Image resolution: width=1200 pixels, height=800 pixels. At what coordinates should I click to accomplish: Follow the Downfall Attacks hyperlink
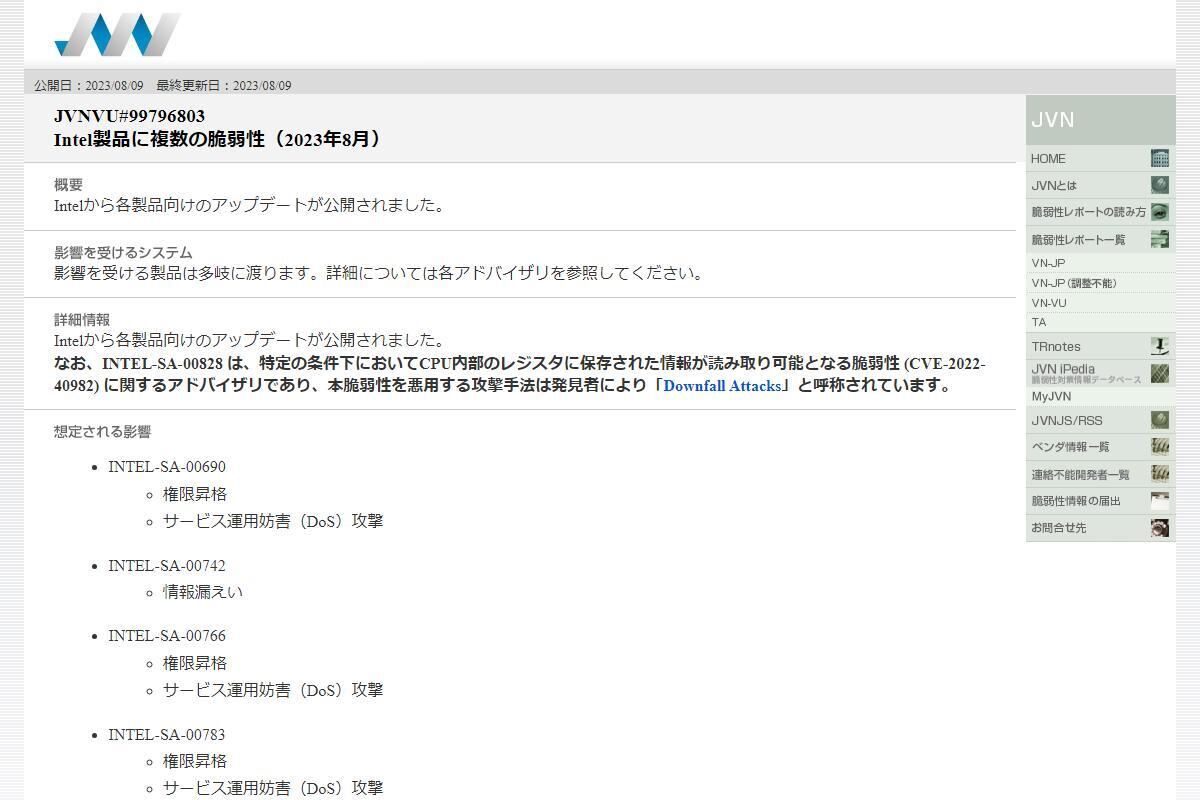(722, 385)
